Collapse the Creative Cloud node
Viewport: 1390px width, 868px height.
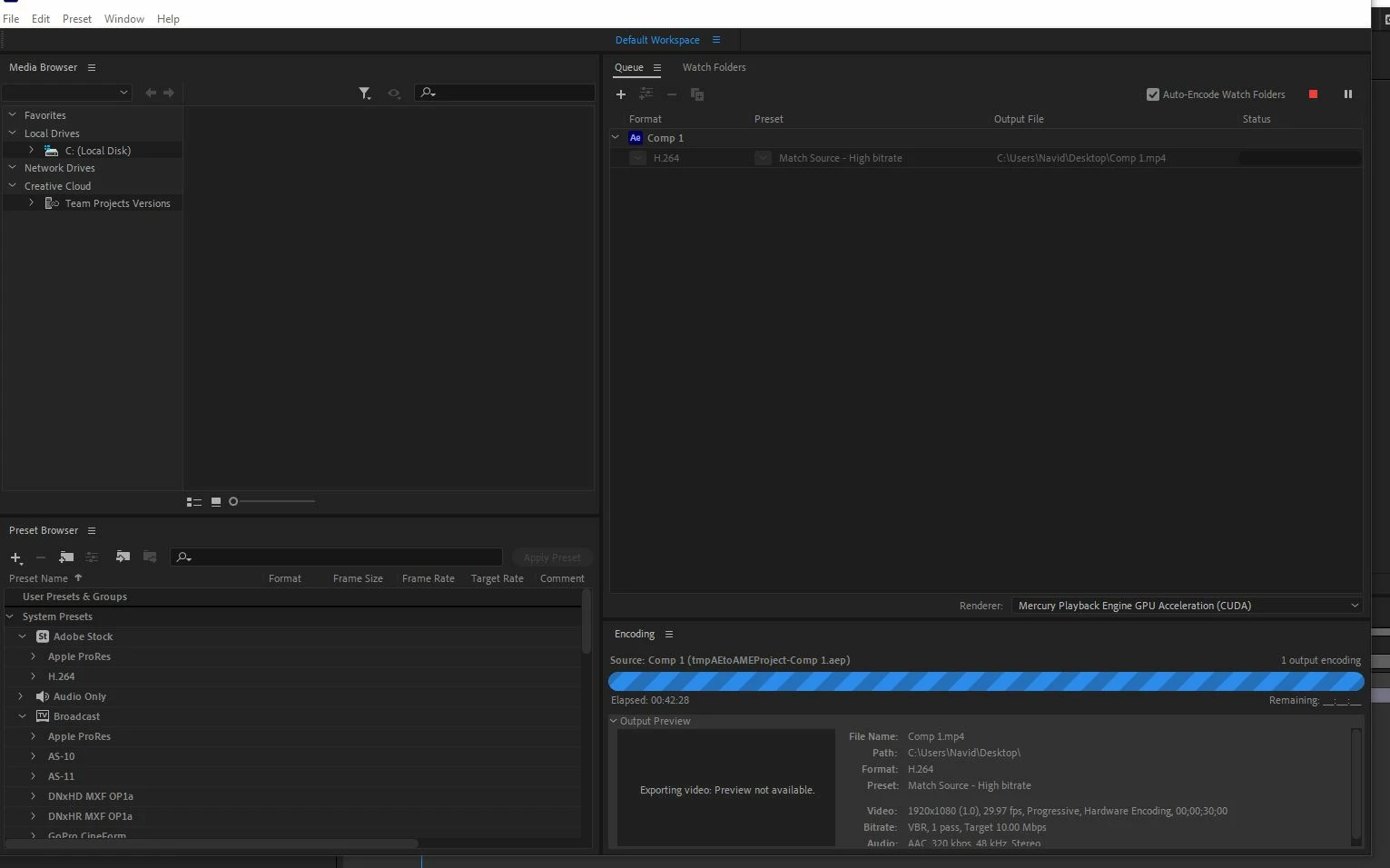[13, 186]
